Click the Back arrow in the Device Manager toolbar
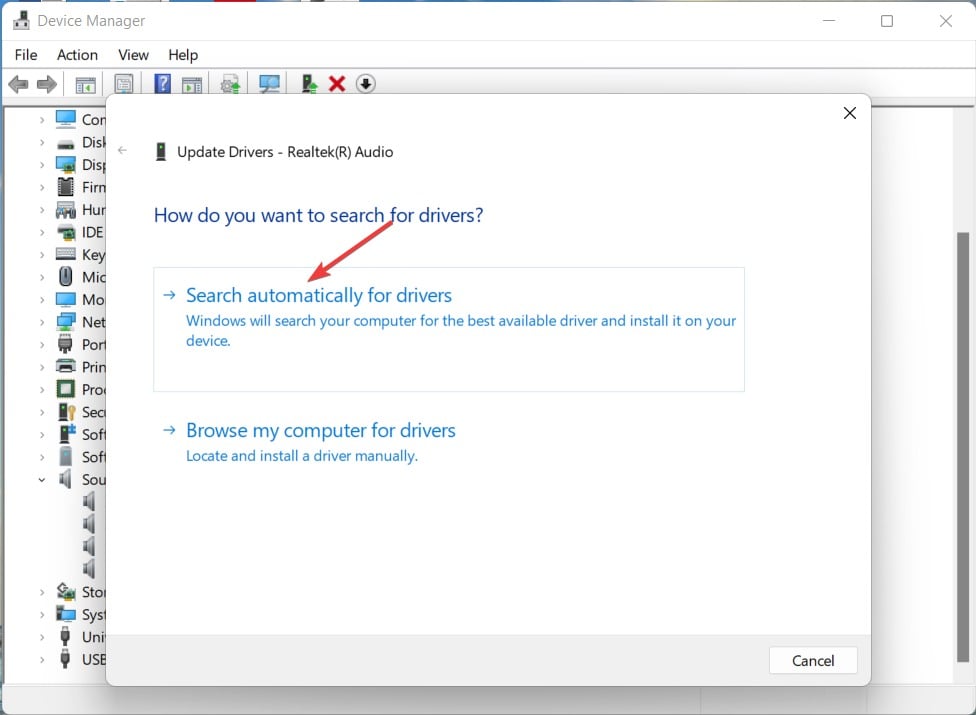The width and height of the screenshot is (976, 715). [18, 84]
